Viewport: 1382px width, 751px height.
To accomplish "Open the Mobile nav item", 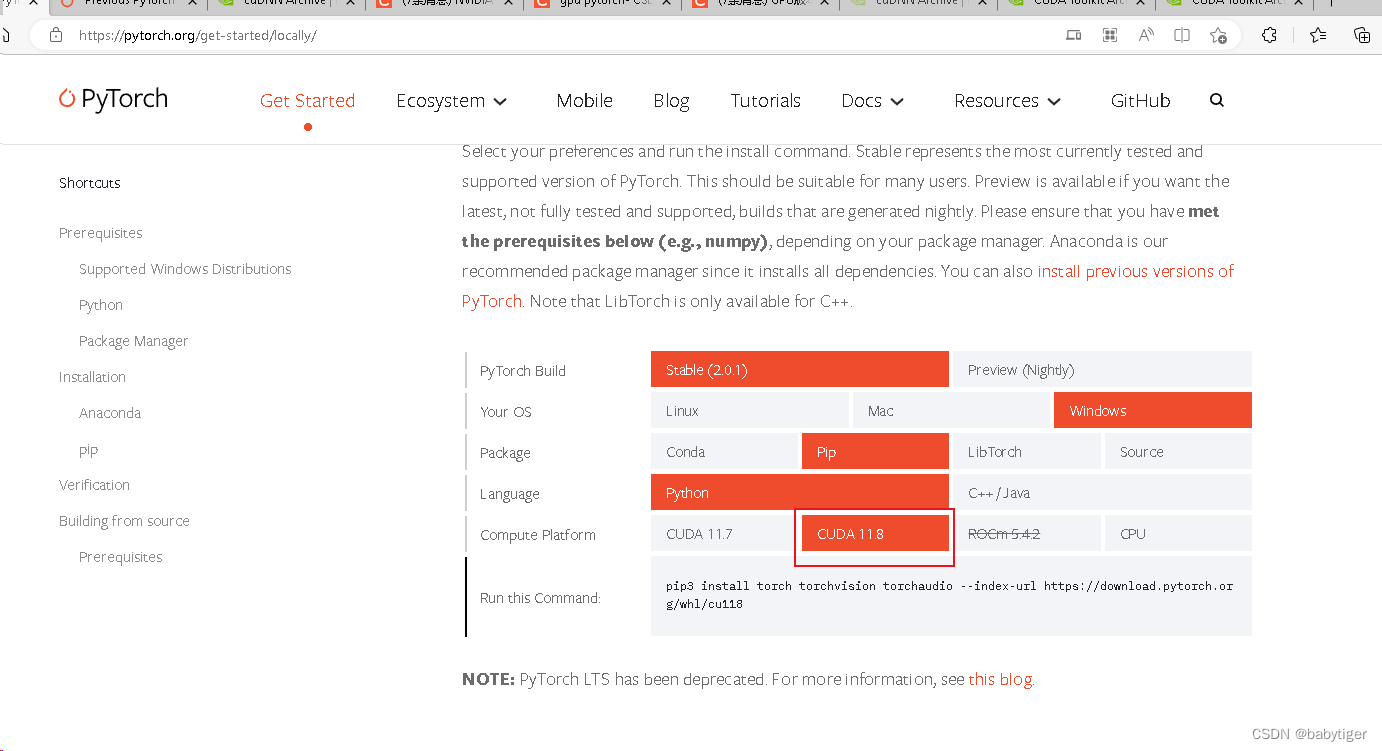I will (584, 100).
